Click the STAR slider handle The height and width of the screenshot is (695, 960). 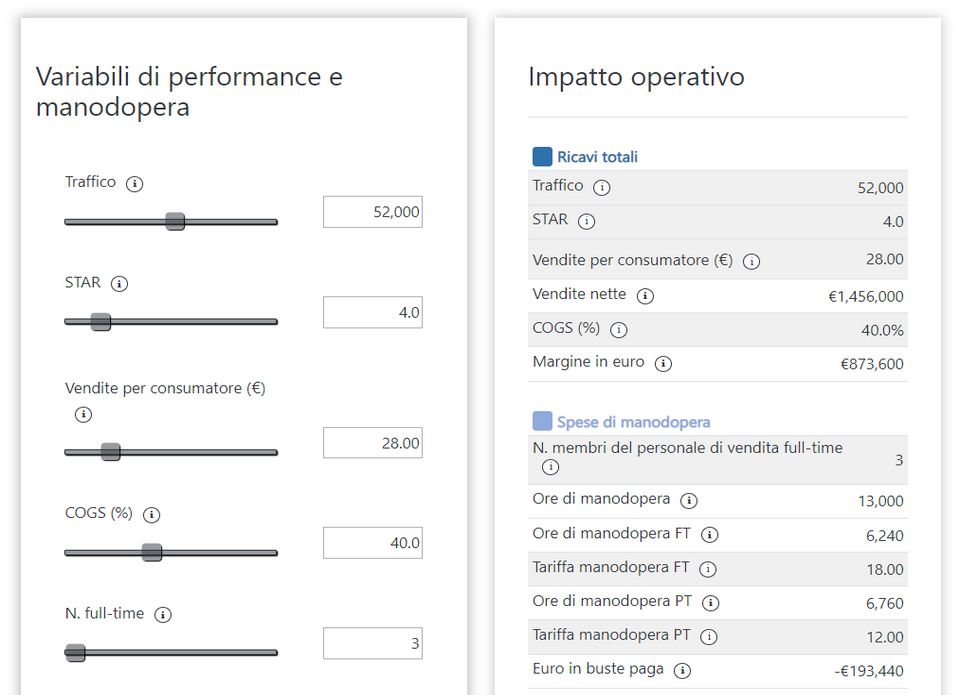point(101,321)
